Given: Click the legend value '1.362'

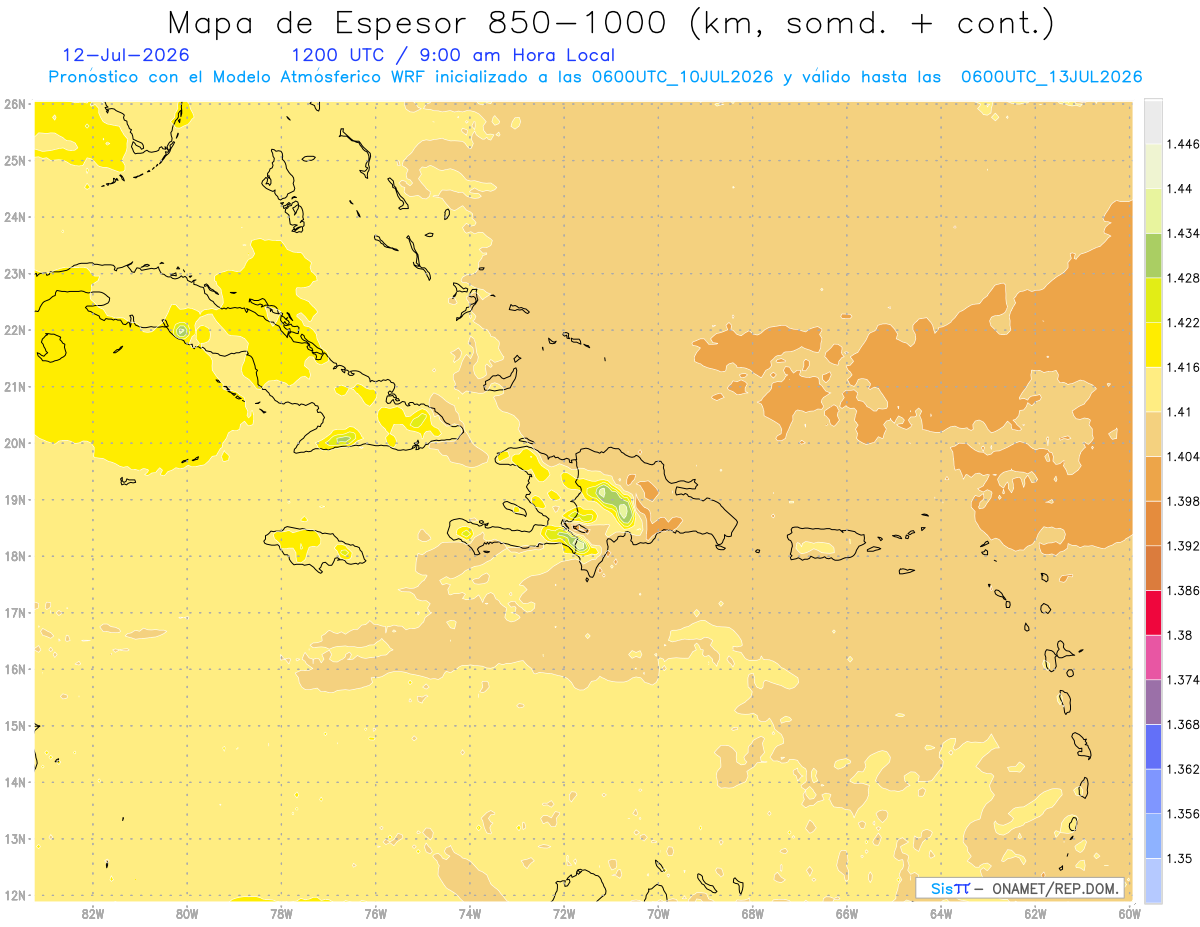Looking at the screenshot, I should click(1183, 769).
